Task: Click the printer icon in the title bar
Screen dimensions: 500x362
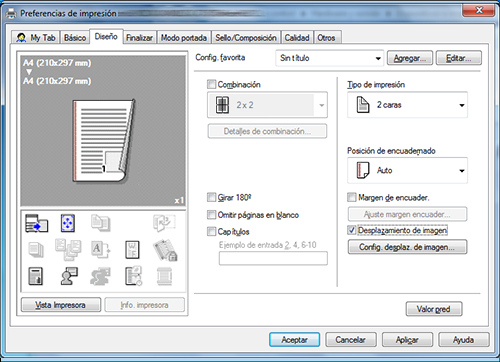Action: [x=11, y=13]
